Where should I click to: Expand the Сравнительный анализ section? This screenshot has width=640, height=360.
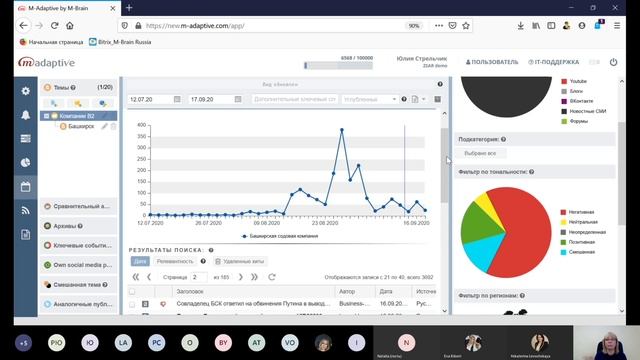(x=78, y=206)
